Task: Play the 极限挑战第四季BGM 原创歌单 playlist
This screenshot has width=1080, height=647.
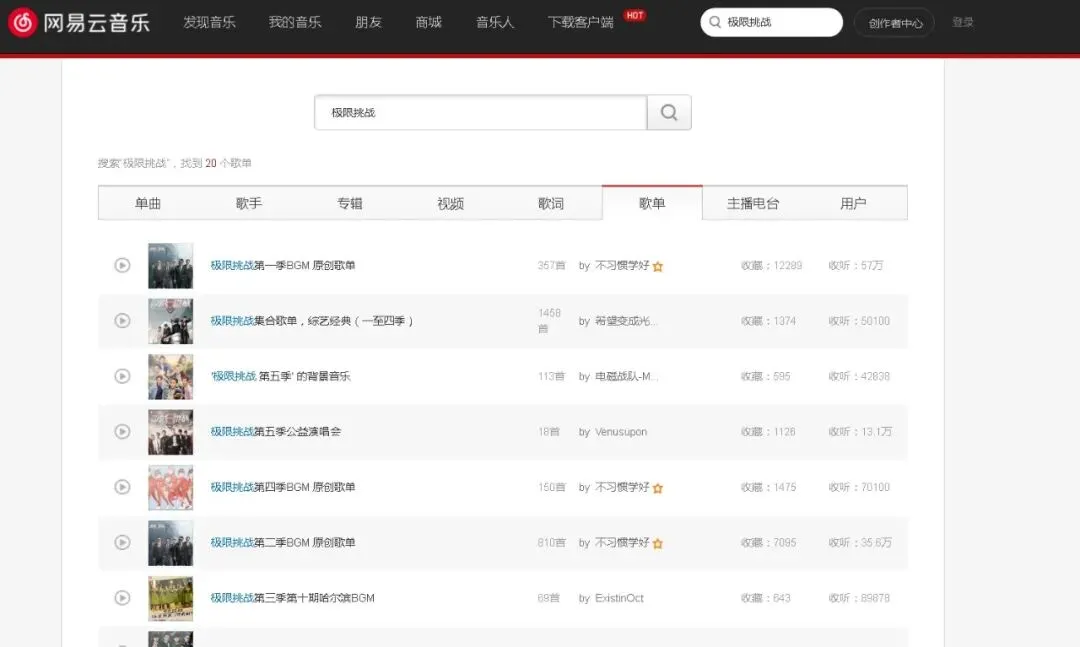Action: [122, 487]
